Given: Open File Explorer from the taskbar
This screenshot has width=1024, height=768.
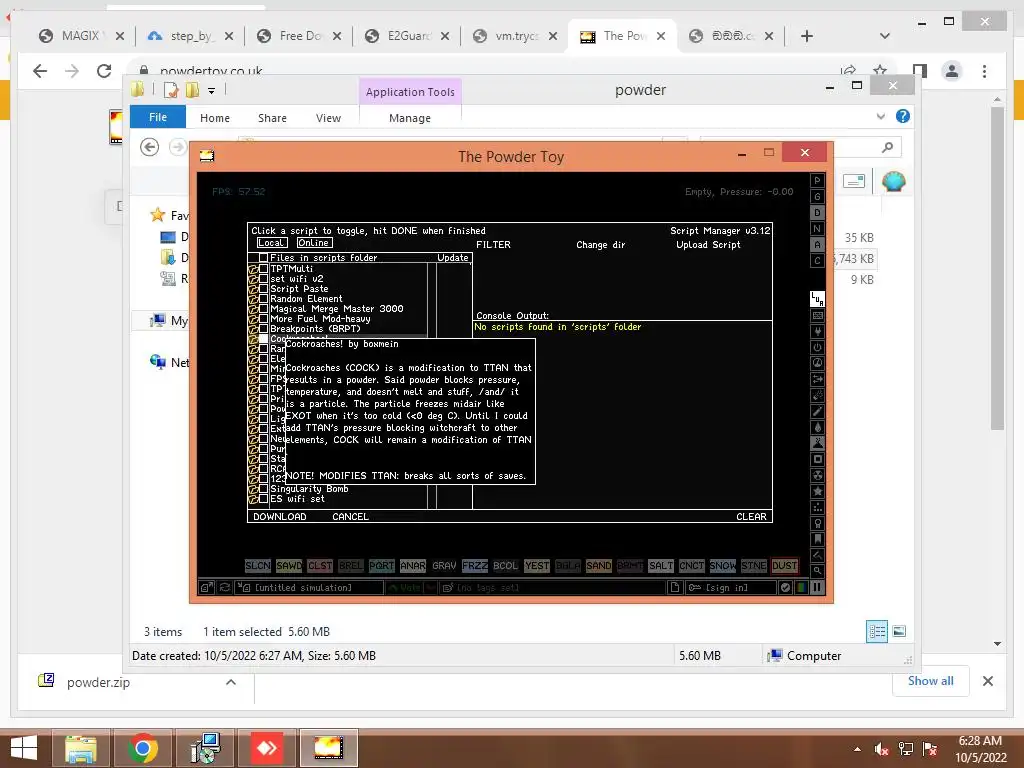Looking at the screenshot, I should (x=80, y=748).
